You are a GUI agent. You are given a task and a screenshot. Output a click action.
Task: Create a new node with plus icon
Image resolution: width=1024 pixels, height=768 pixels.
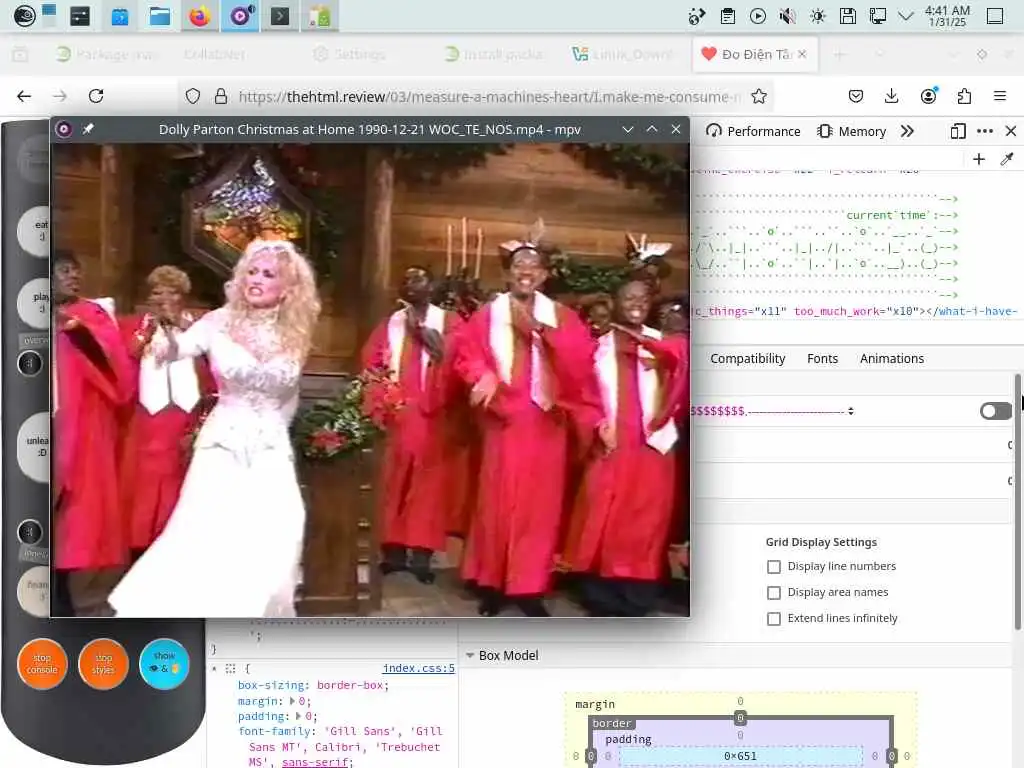[979, 159]
